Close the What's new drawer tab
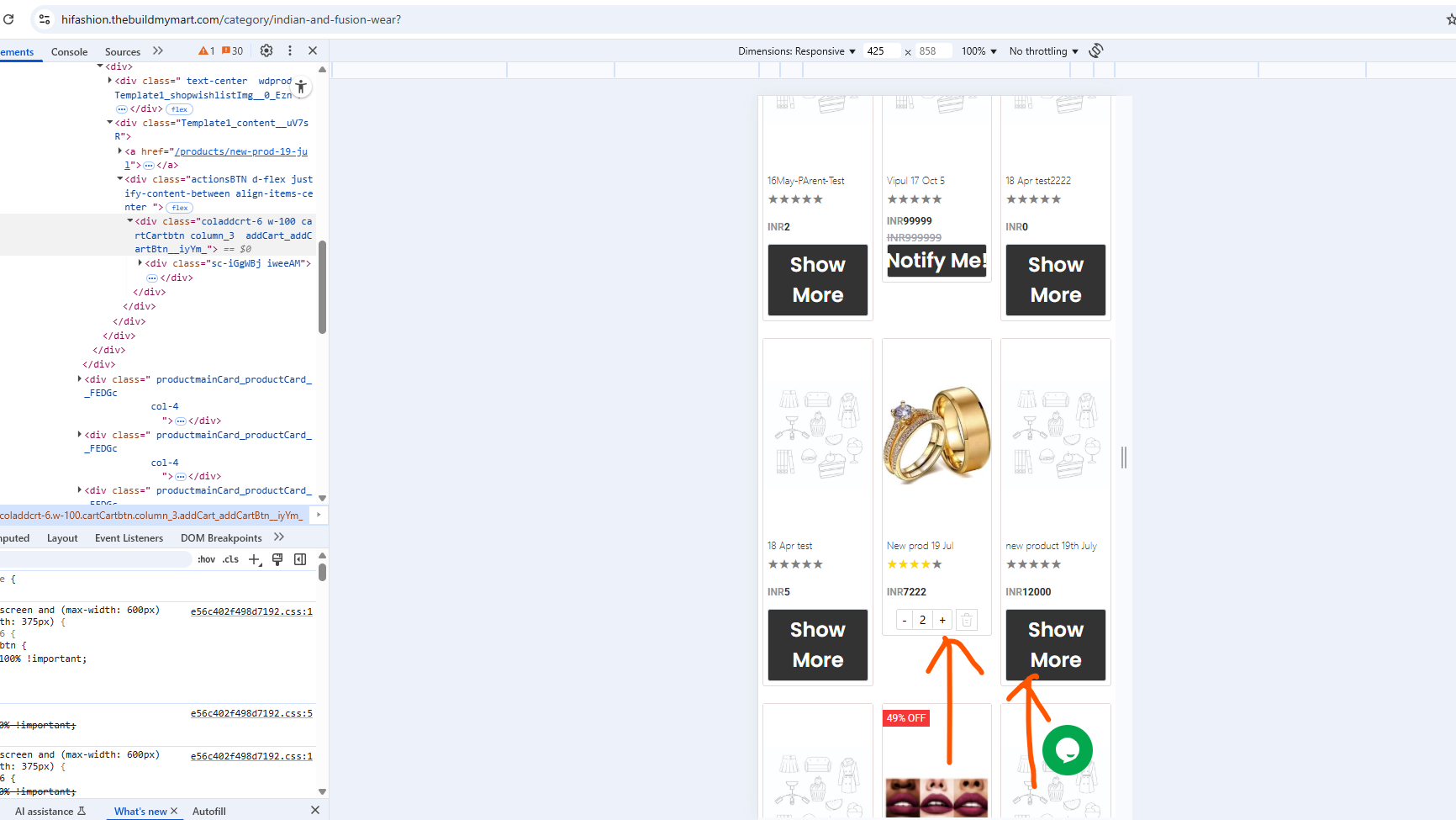1456x820 pixels. click(x=174, y=811)
